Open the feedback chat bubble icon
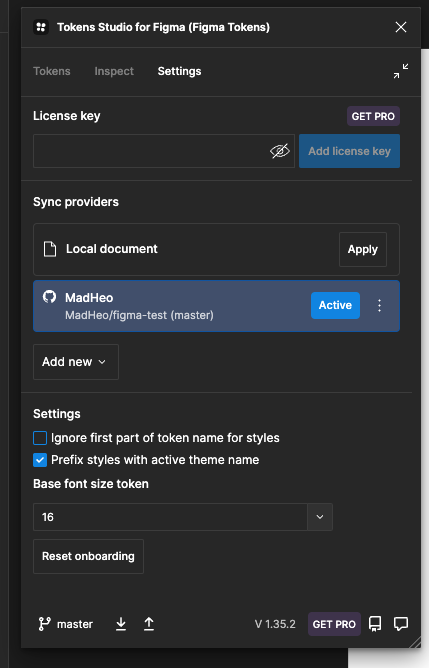 pos(401,624)
